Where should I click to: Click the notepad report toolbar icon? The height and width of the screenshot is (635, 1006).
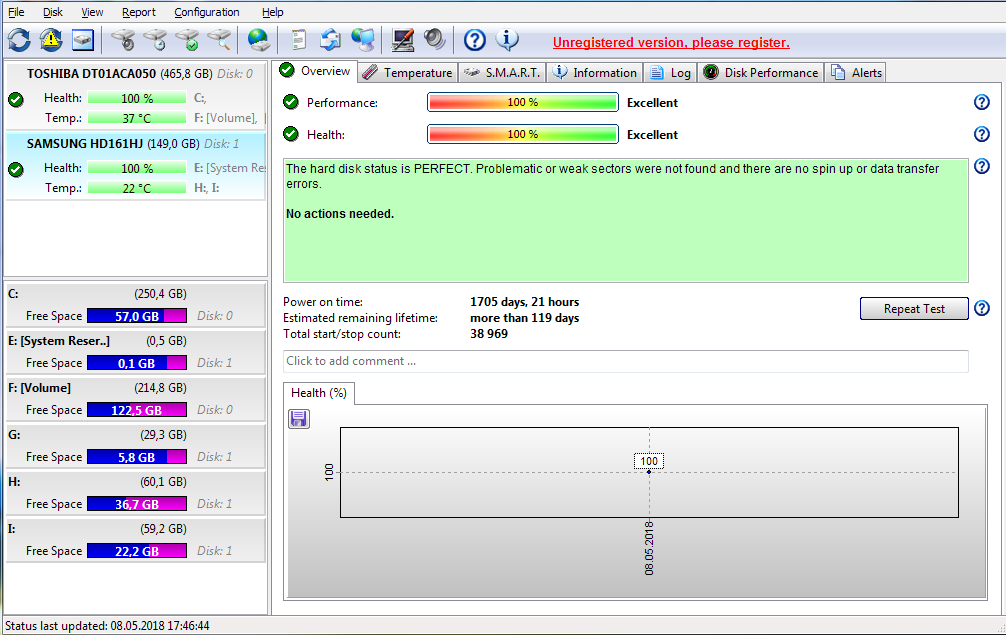coord(298,40)
